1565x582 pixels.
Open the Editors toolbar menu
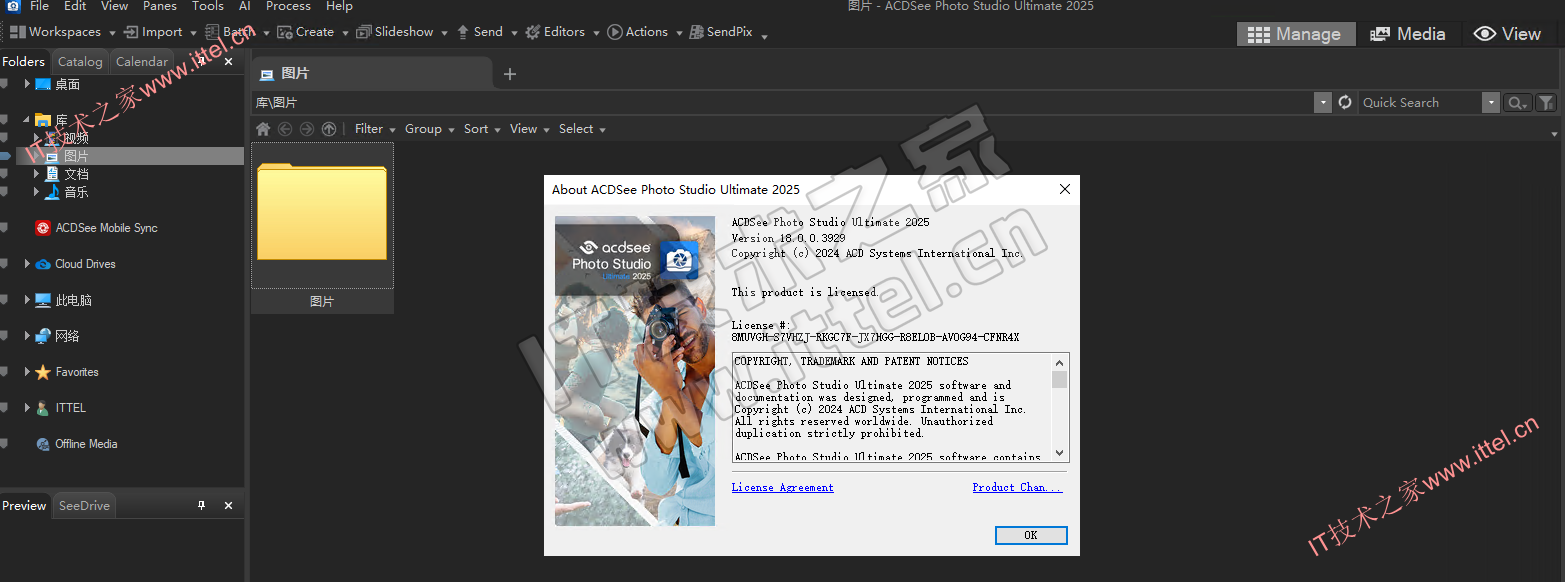pyautogui.click(x=562, y=32)
